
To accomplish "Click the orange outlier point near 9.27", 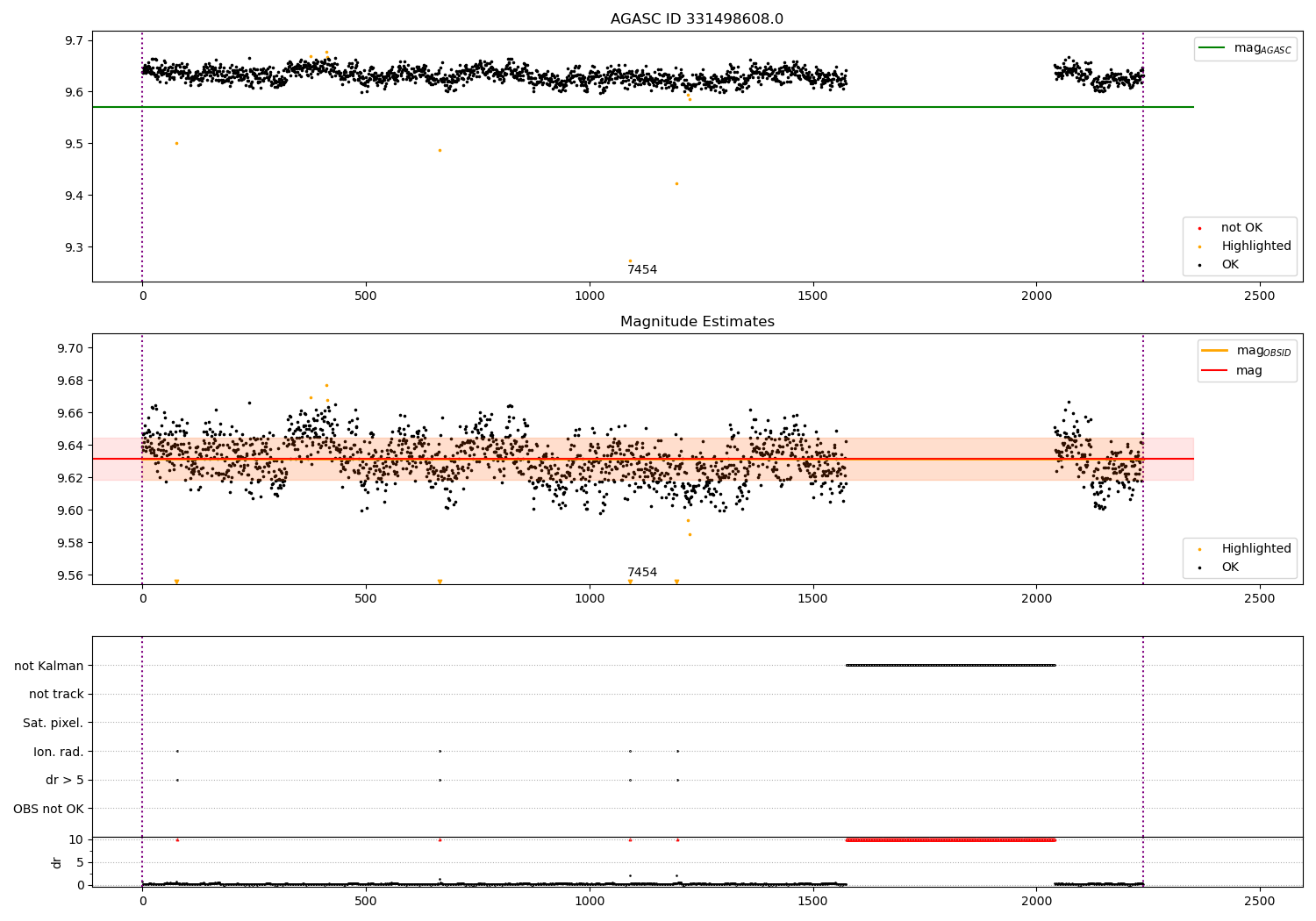I will coord(630,261).
